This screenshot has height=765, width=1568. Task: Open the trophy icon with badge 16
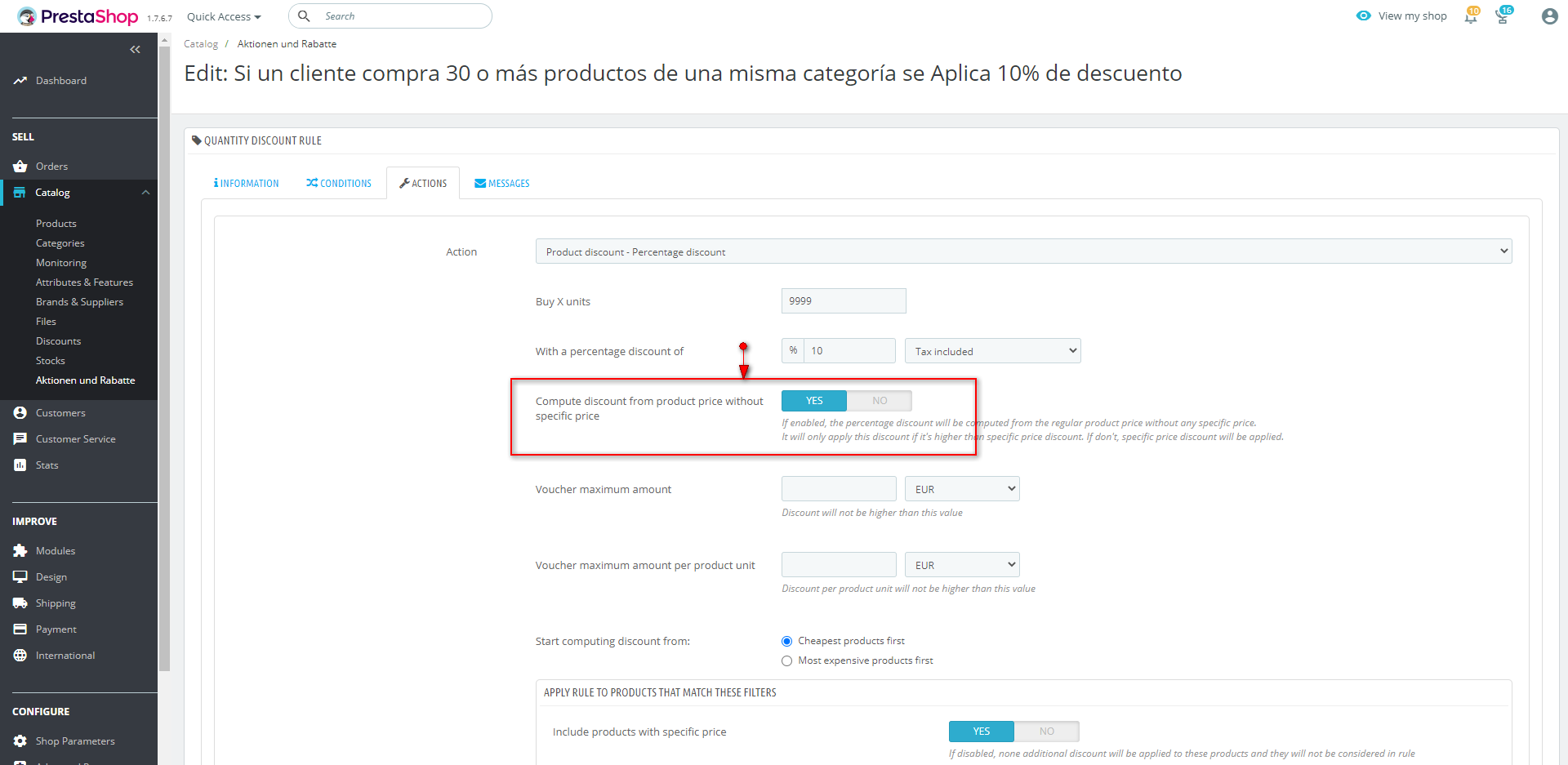point(1503,16)
